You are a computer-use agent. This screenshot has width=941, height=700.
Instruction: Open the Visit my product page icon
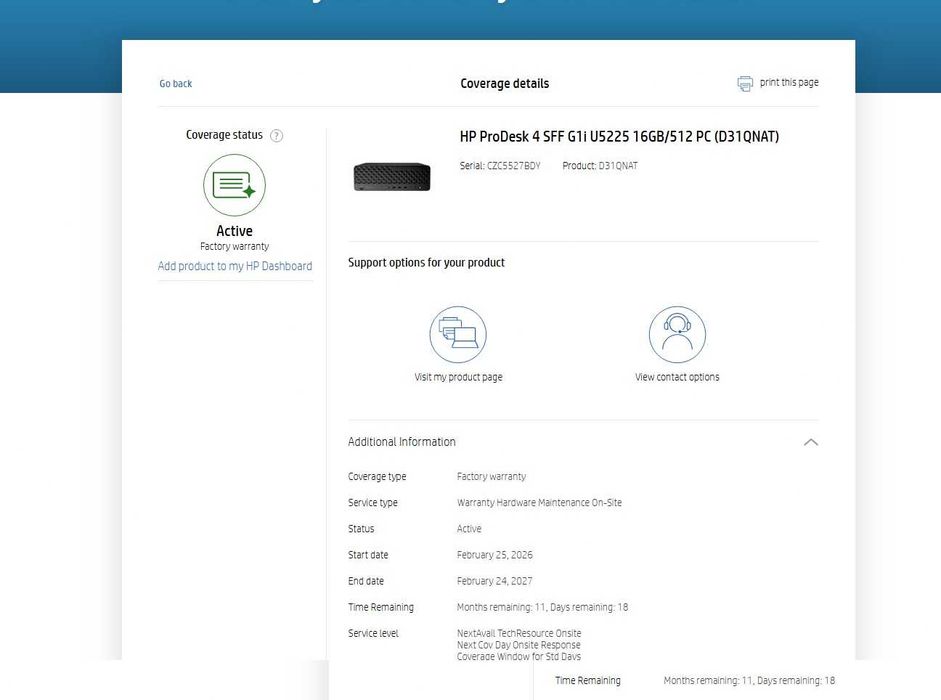coord(458,334)
